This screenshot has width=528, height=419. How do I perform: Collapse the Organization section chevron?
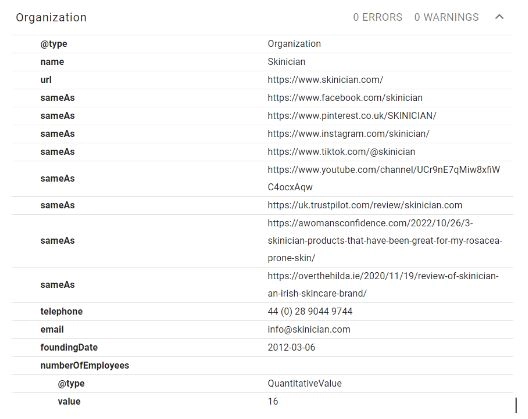click(499, 17)
